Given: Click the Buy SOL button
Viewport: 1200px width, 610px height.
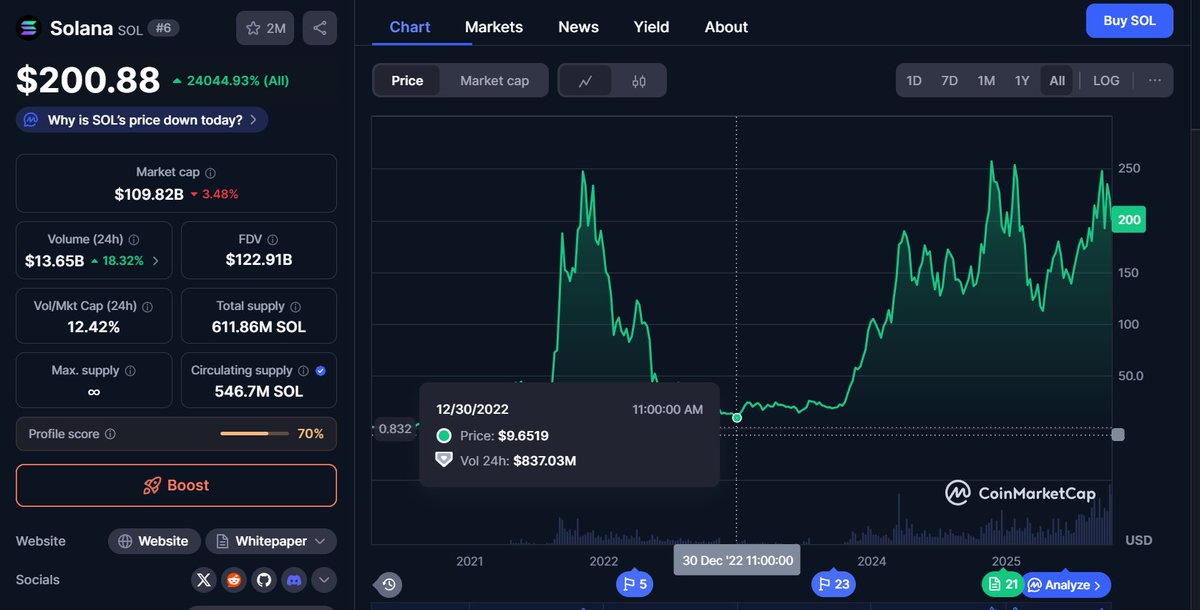Looking at the screenshot, I should click(1129, 21).
